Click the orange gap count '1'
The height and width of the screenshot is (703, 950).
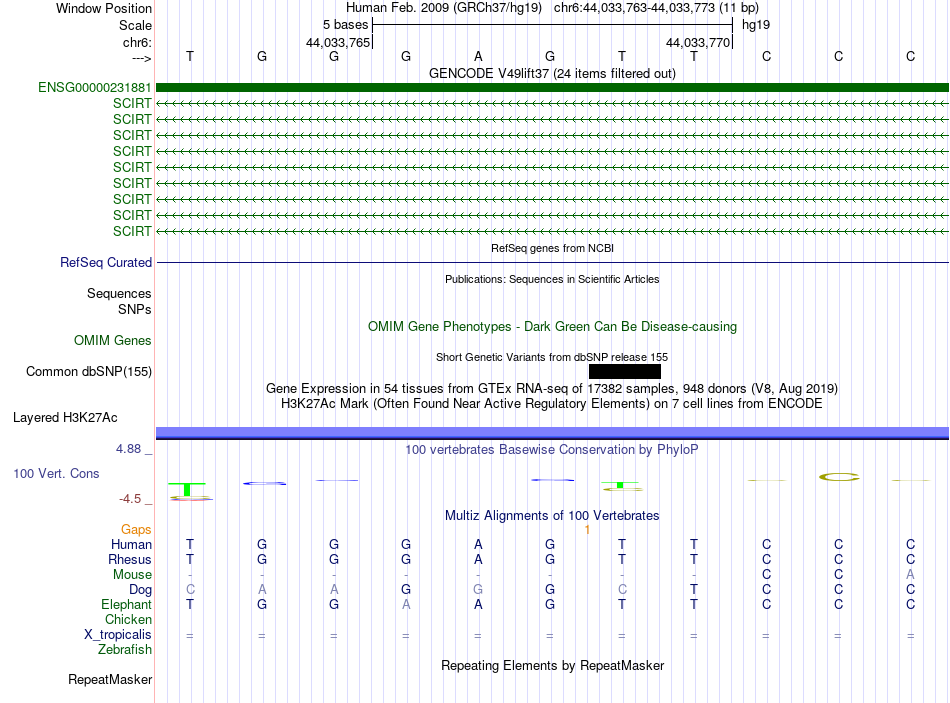[x=587, y=530]
